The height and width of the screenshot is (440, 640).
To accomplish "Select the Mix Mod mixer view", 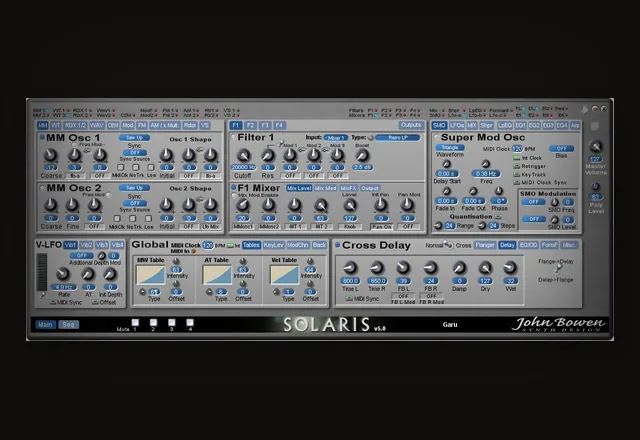I will click(325, 188).
